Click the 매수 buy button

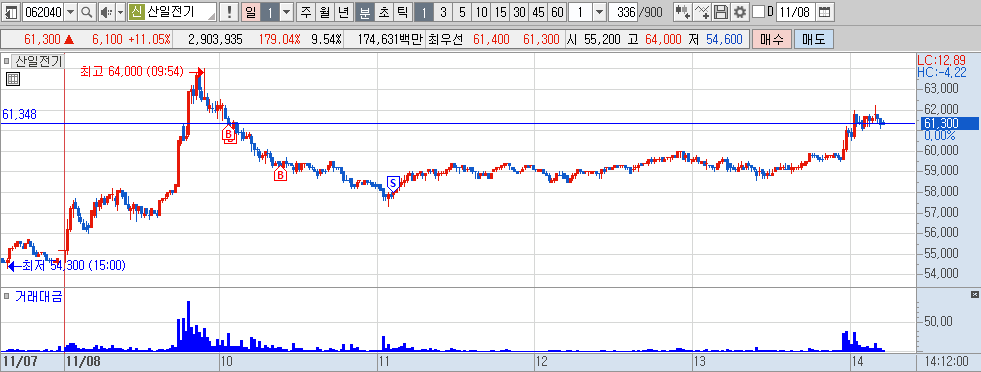pyautogui.click(x=771, y=39)
